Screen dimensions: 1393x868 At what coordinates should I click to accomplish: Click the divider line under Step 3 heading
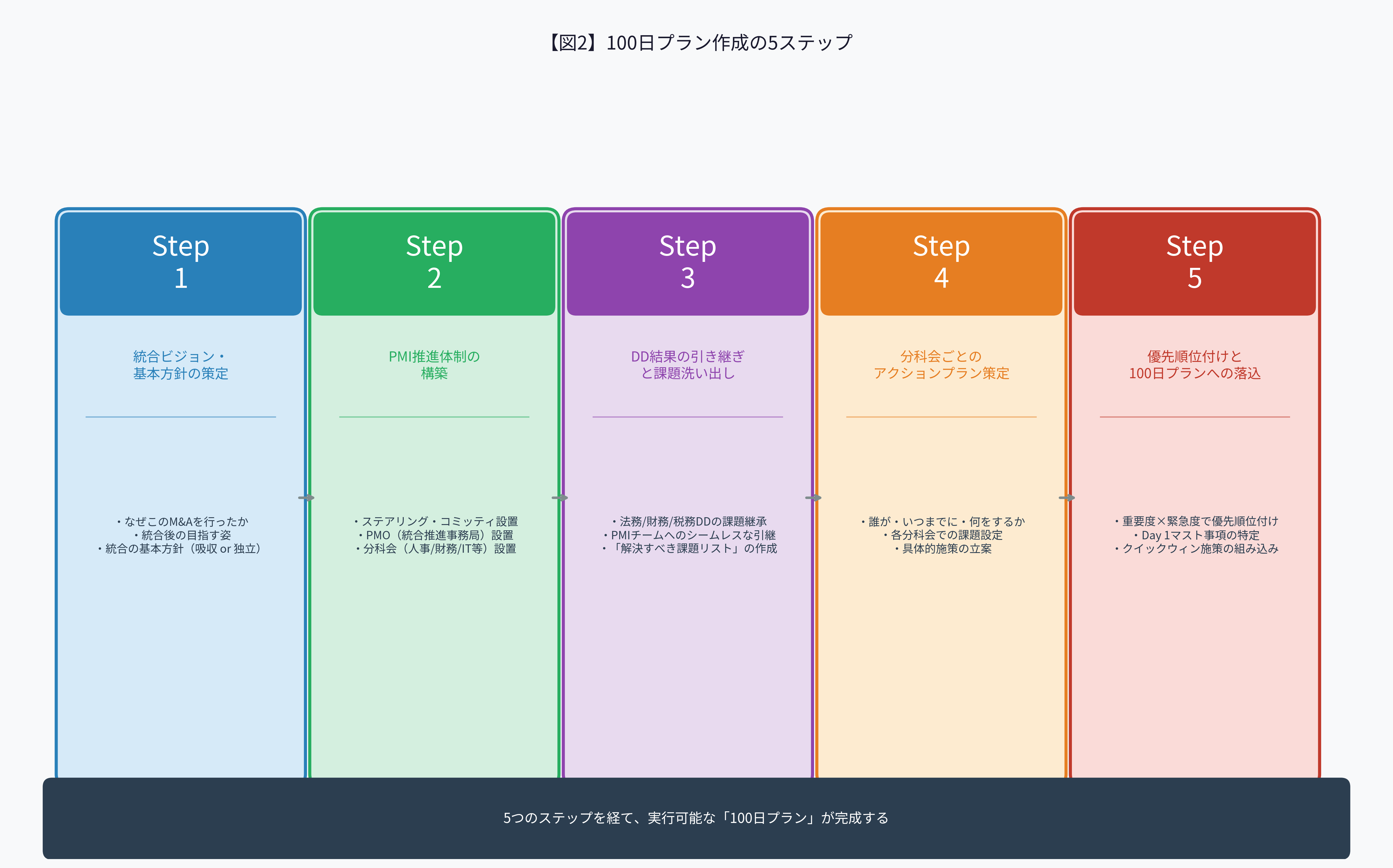[x=688, y=417]
